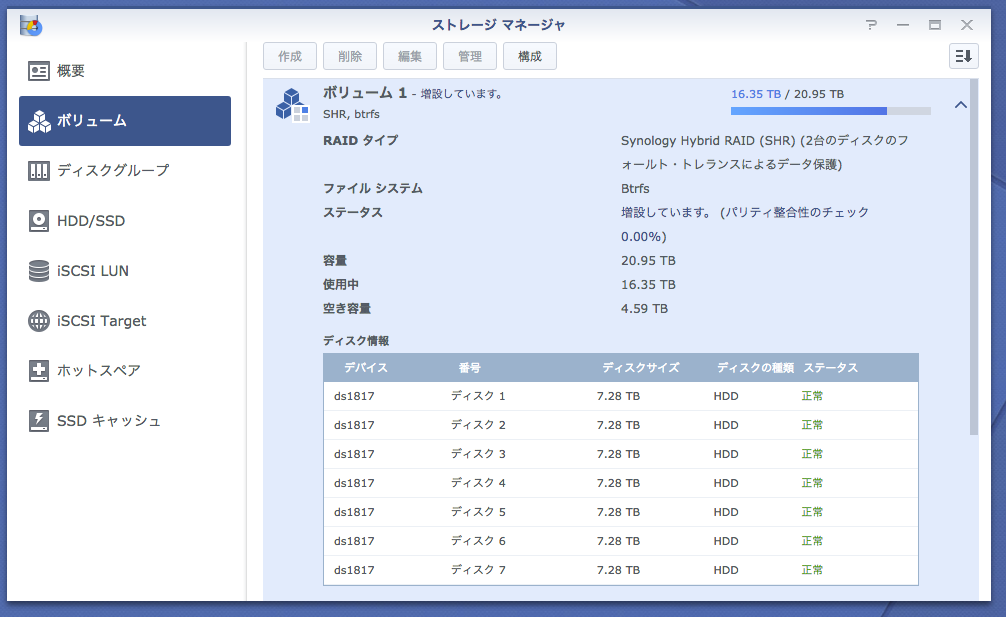The width and height of the screenshot is (1006, 617).
Task: Click the SSD キャッシュ lightning icon
Action: point(39,421)
